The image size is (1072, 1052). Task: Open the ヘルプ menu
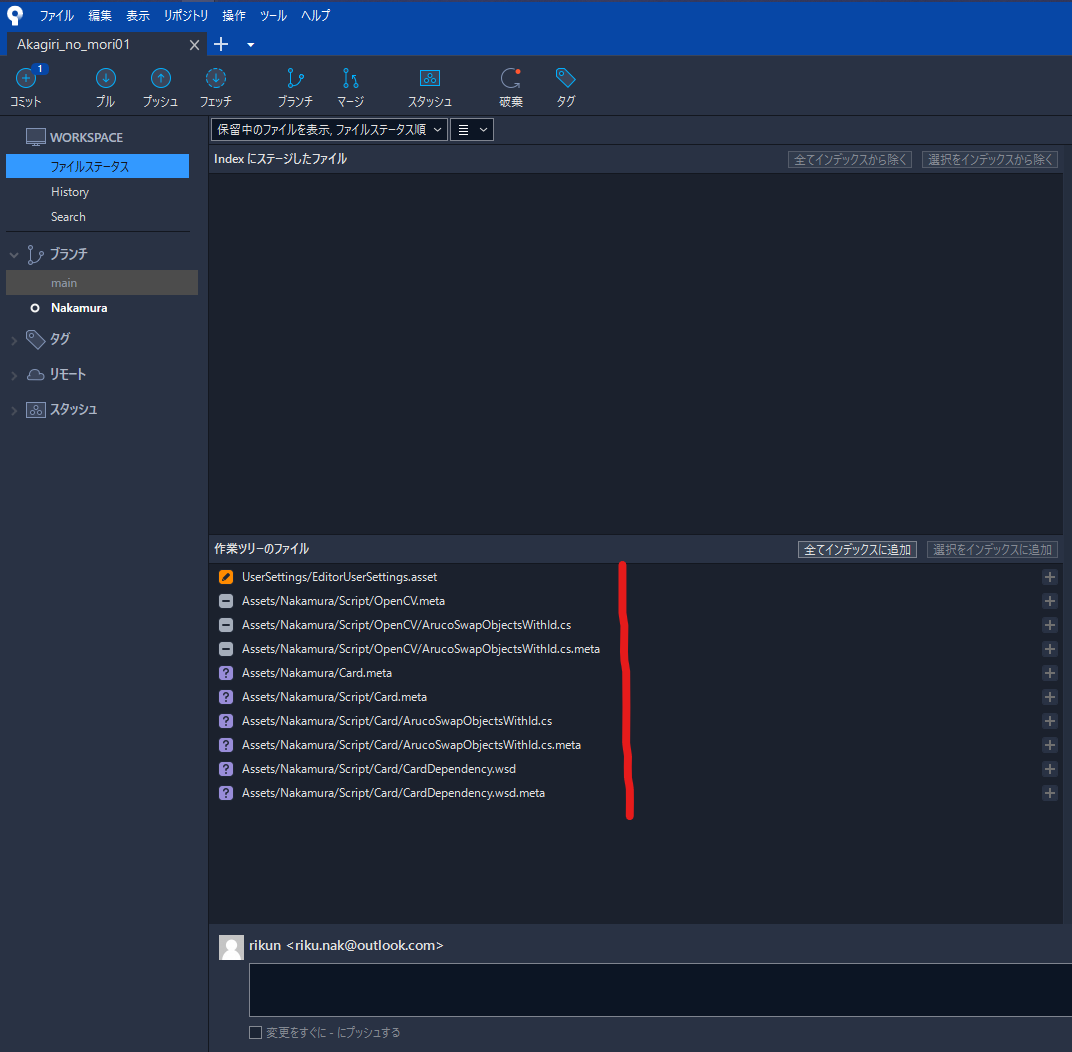click(315, 15)
